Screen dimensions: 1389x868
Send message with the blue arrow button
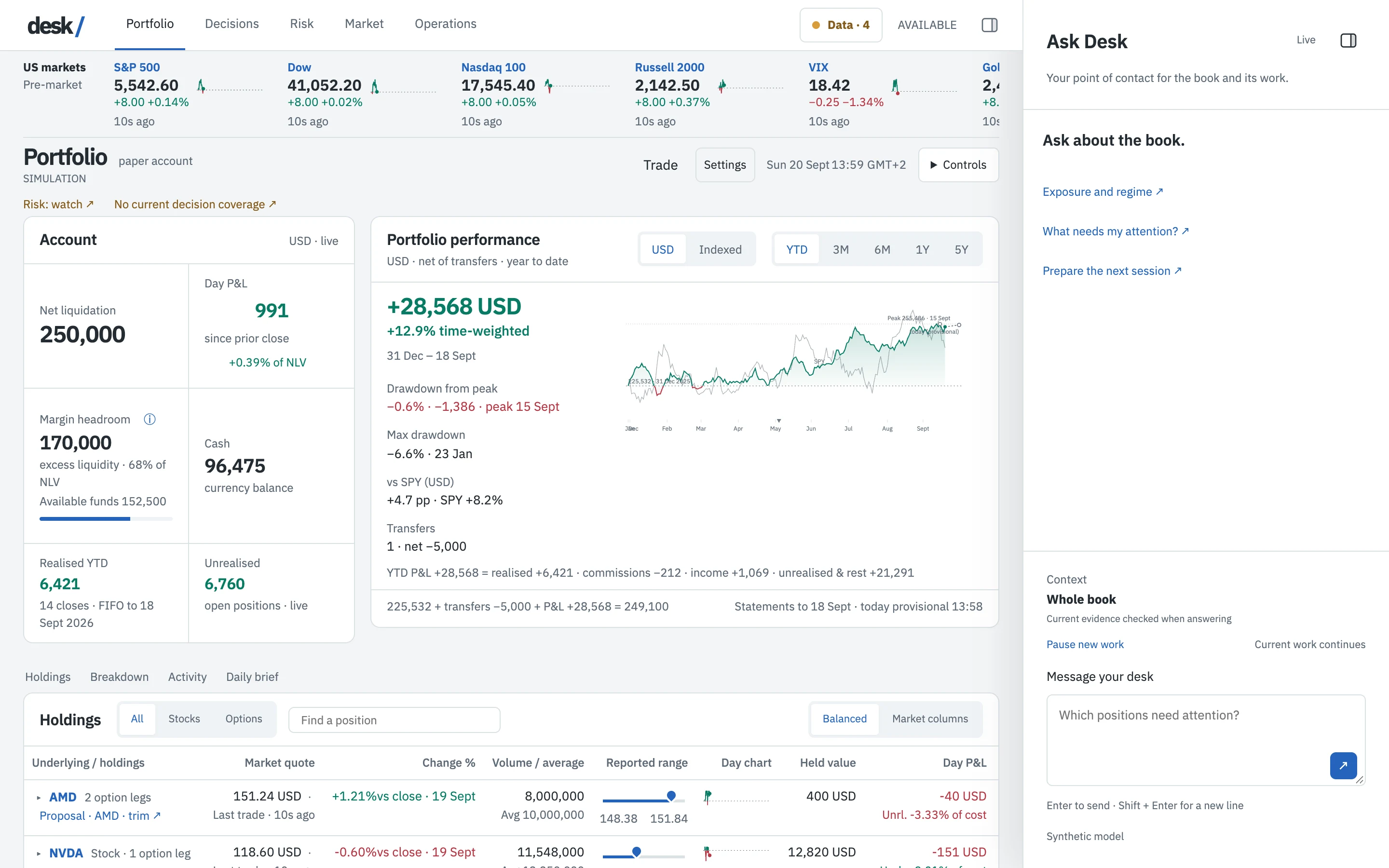(1343, 765)
